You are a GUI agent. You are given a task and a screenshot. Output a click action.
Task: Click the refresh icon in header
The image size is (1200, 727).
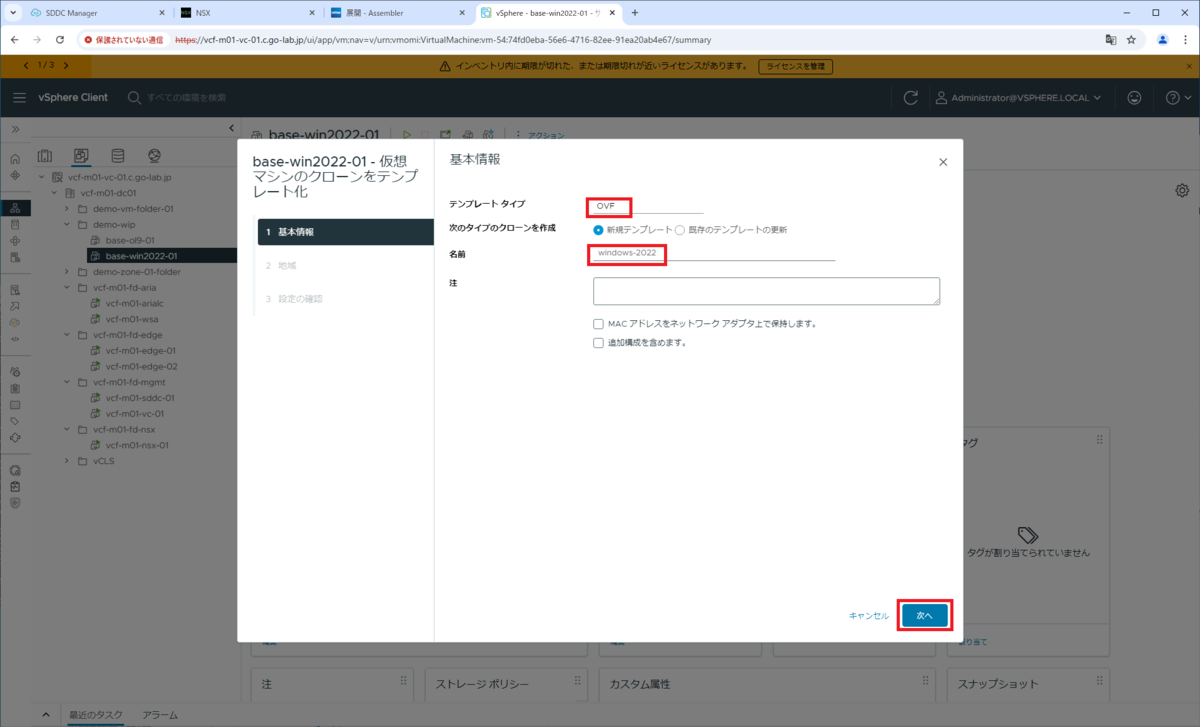click(910, 97)
